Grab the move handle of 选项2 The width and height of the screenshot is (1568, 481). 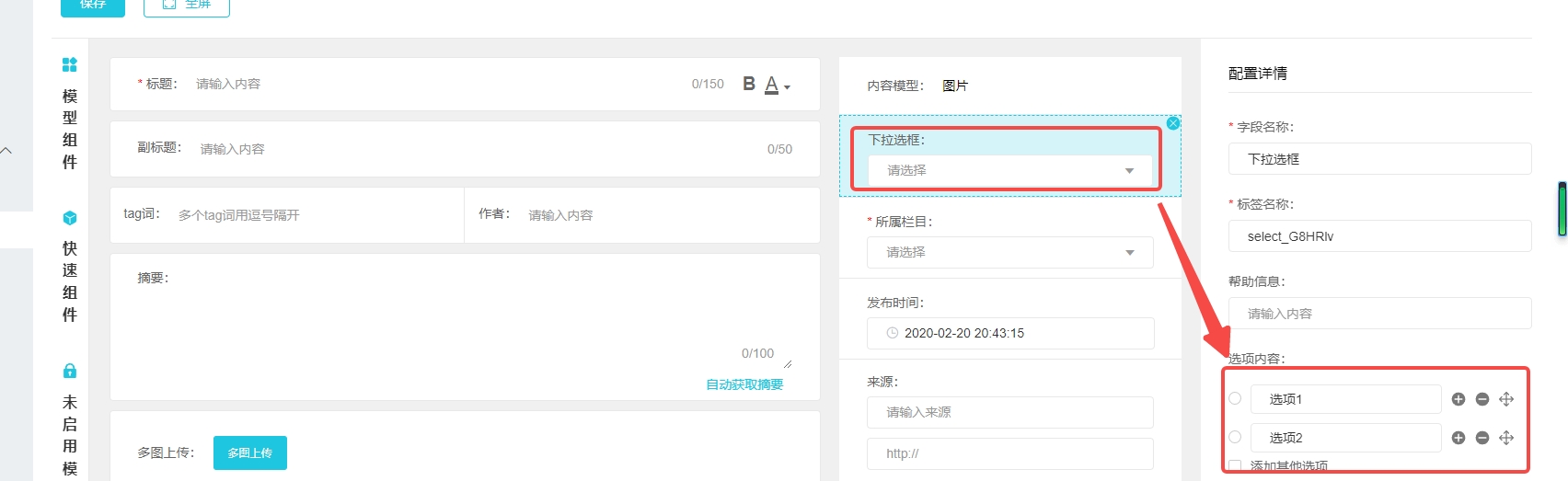click(x=1506, y=438)
